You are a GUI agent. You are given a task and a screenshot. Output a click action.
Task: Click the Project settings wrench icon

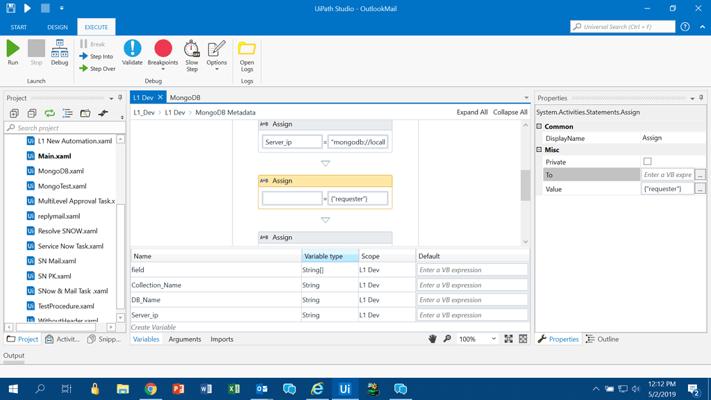[103, 113]
